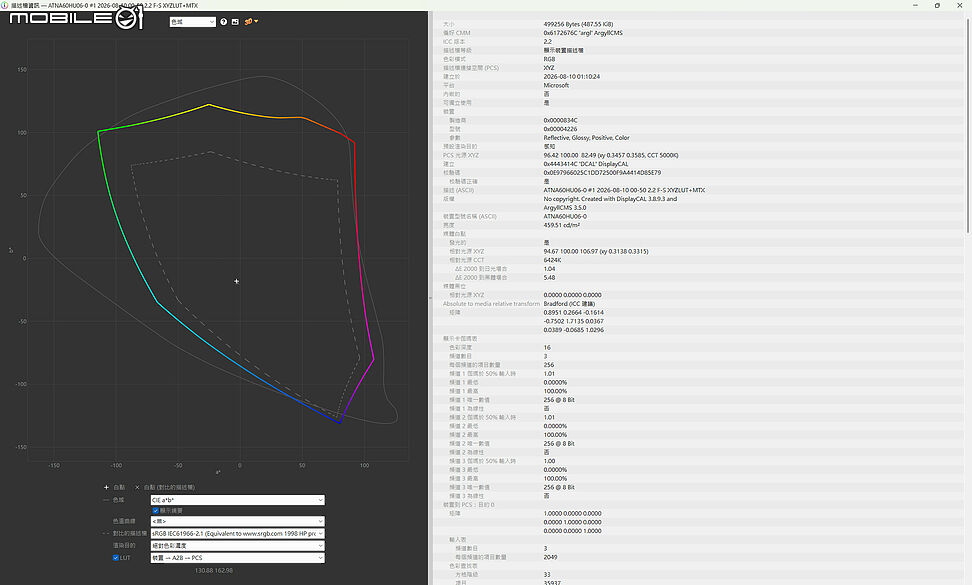Disable the LUT checkbox
The height and width of the screenshot is (585, 972).
[116, 558]
